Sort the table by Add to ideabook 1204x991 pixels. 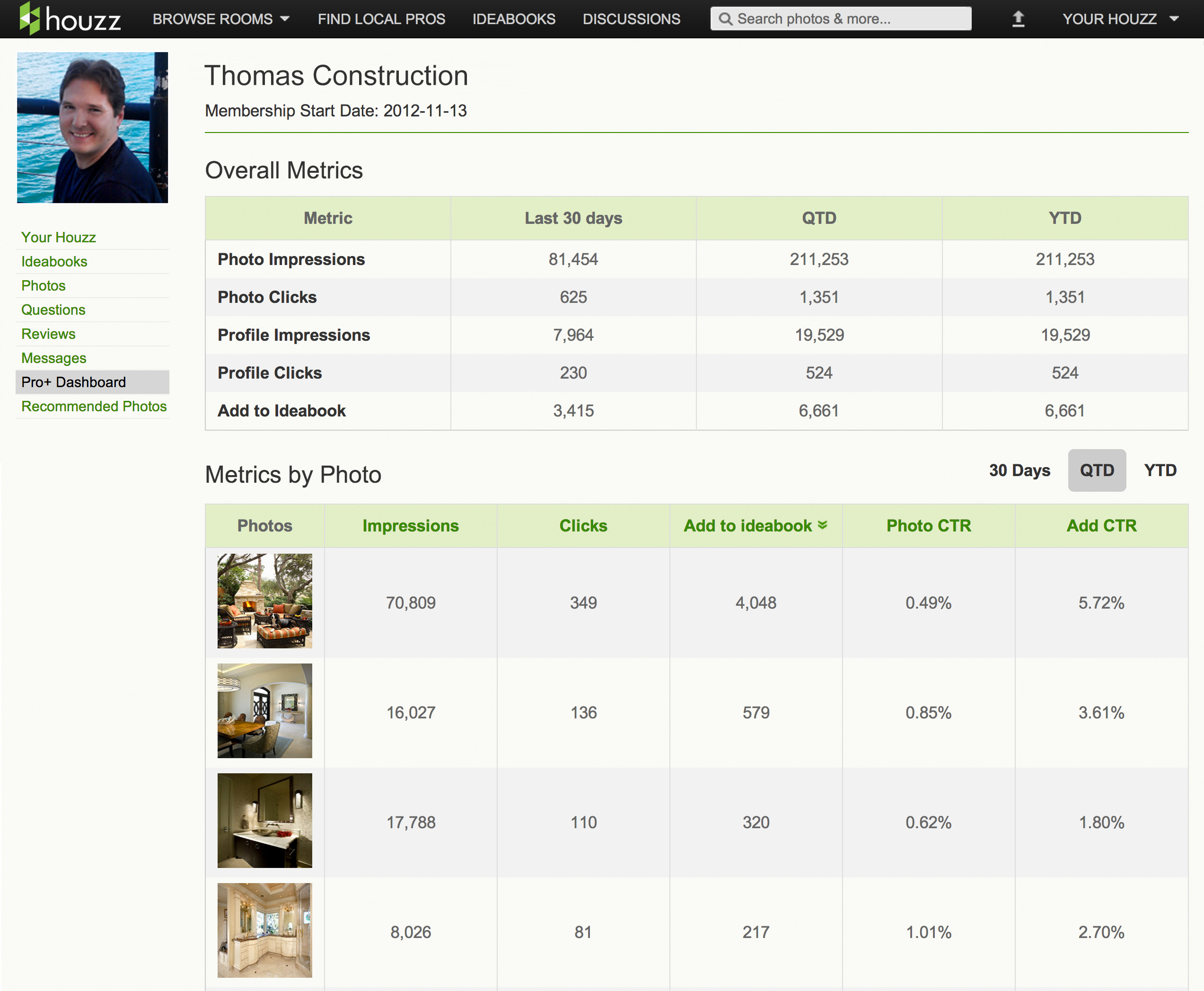[x=747, y=526]
